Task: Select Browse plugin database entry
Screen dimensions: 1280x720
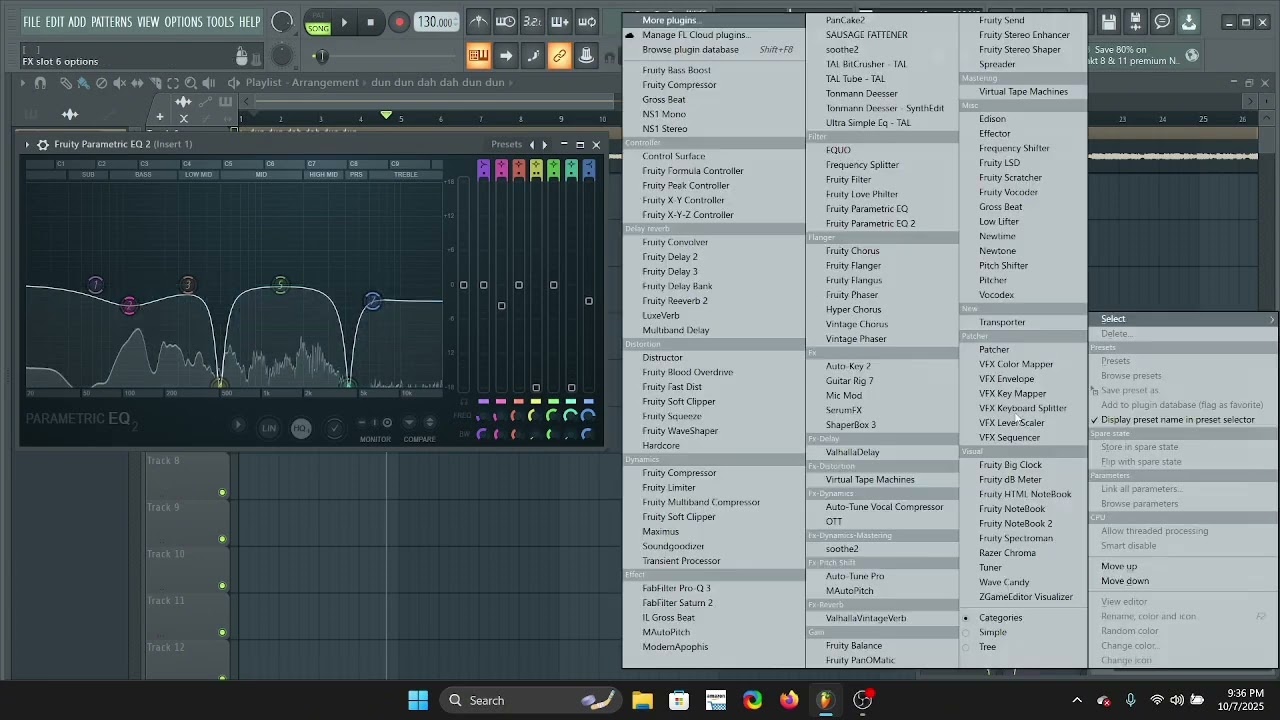Action: [690, 50]
